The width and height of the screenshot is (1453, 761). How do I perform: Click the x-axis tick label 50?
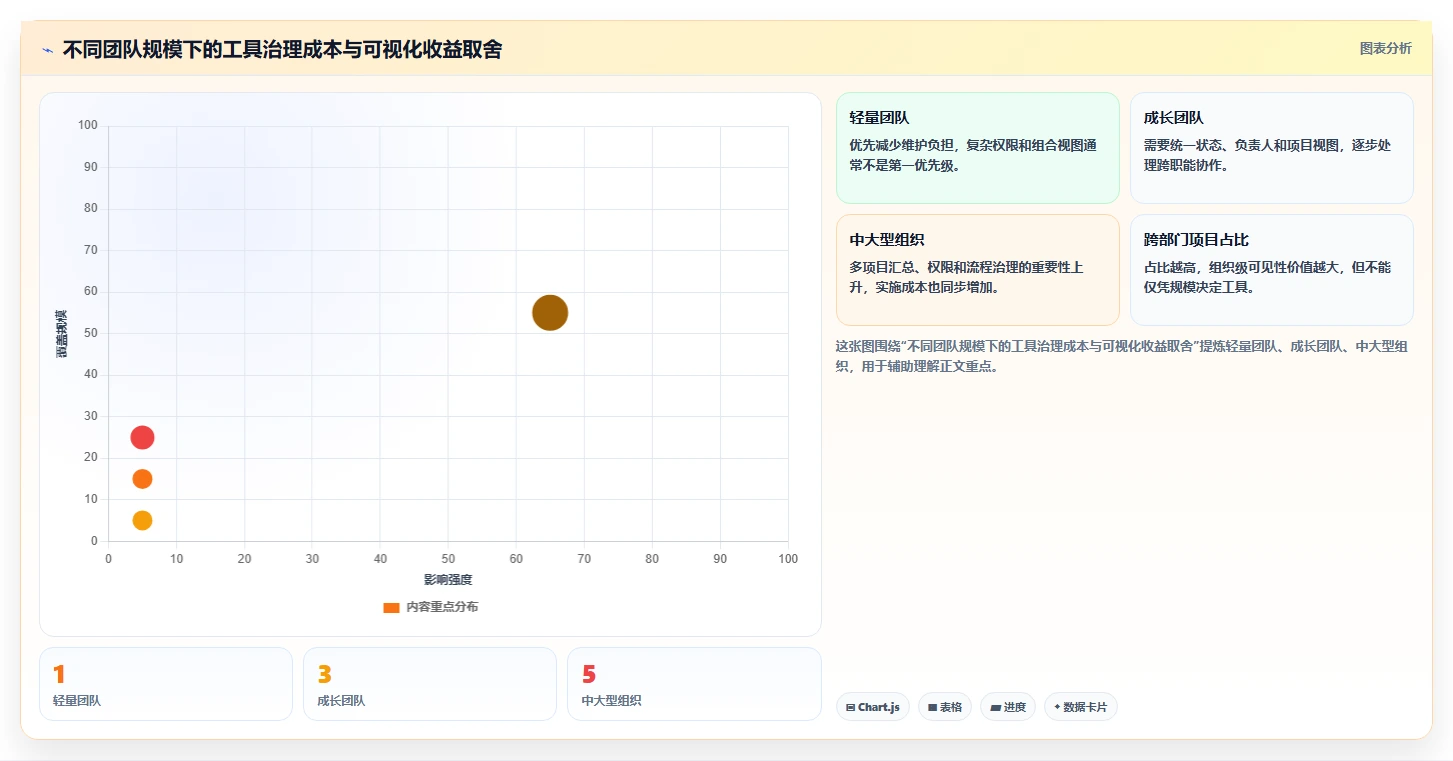tap(448, 559)
